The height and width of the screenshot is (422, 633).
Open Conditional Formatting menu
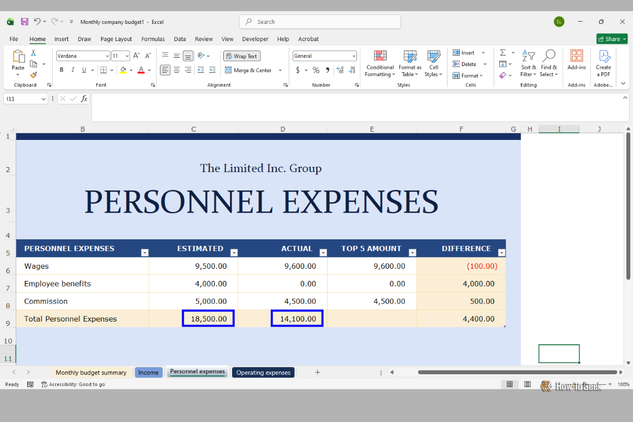(380, 63)
